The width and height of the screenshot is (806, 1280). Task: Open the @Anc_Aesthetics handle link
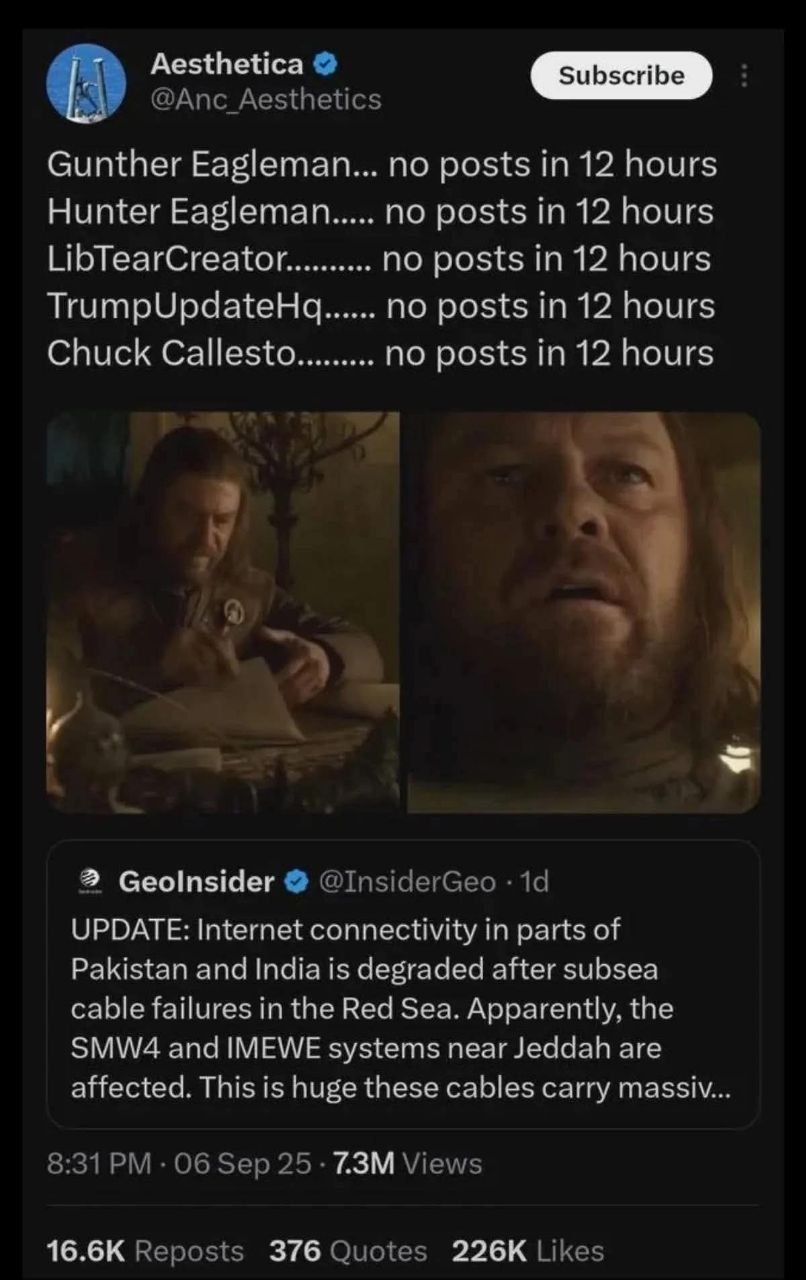click(x=265, y=100)
